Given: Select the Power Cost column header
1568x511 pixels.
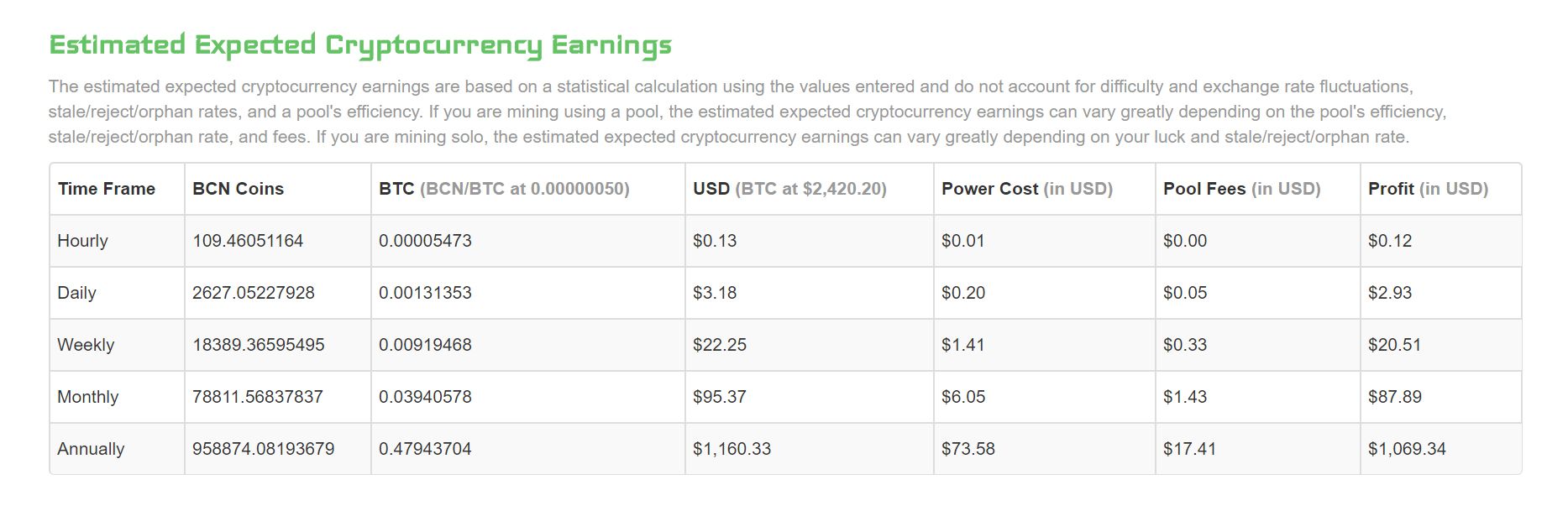Looking at the screenshot, I should (x=1027, y=189).
